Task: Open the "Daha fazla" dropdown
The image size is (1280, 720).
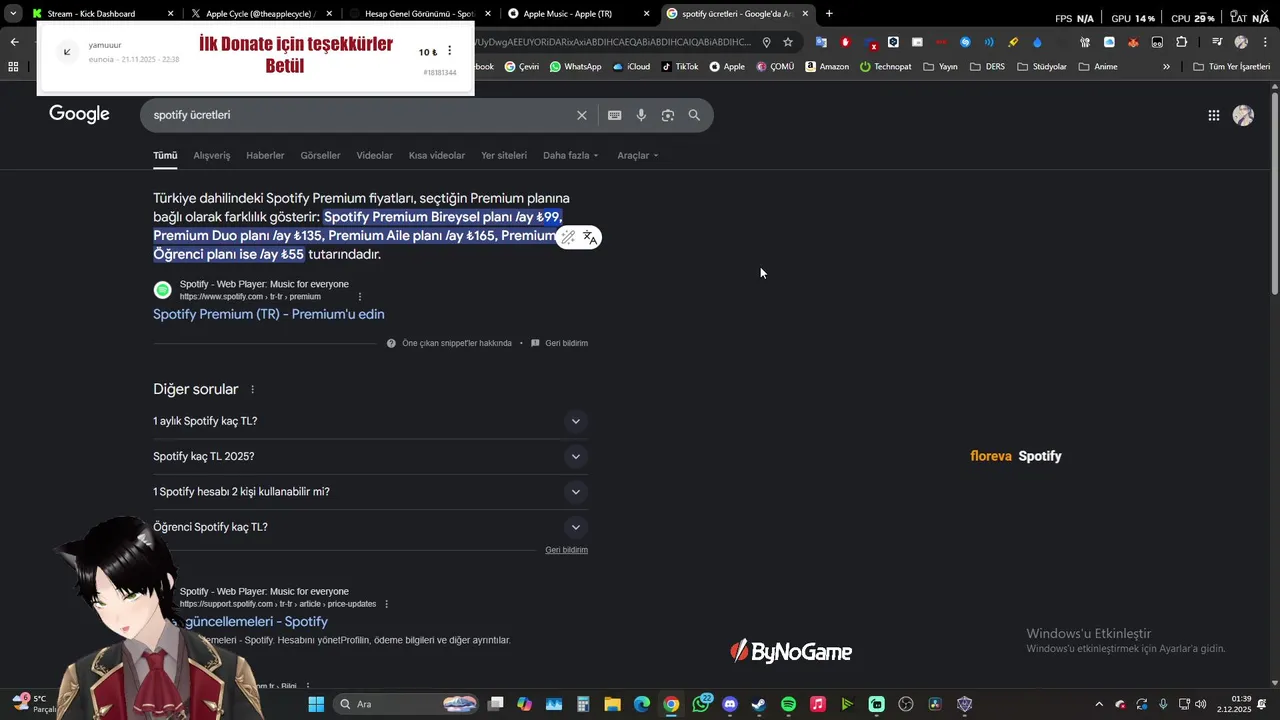Action: pos(570,155)
